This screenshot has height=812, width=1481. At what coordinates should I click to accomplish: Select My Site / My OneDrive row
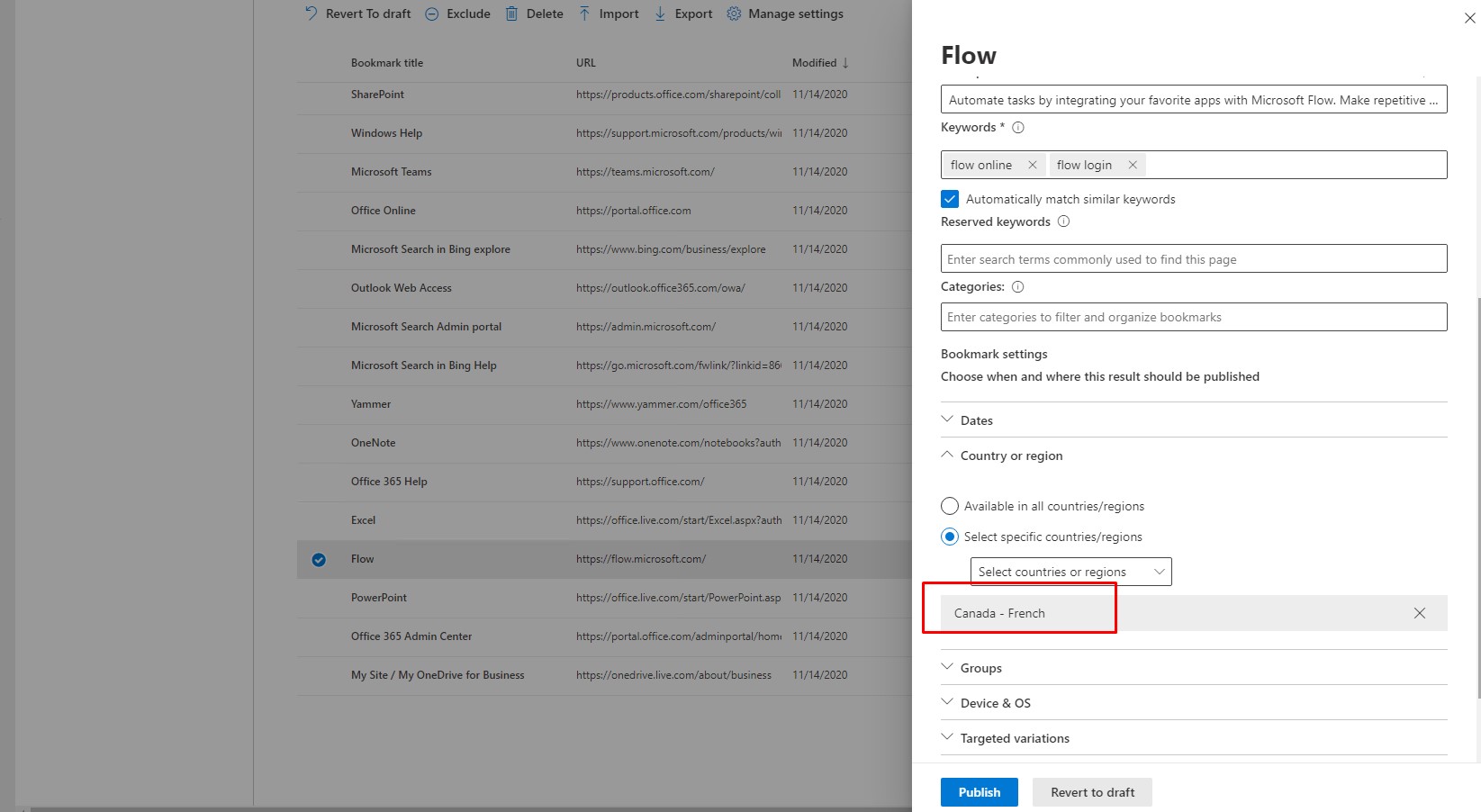[604, 675]
